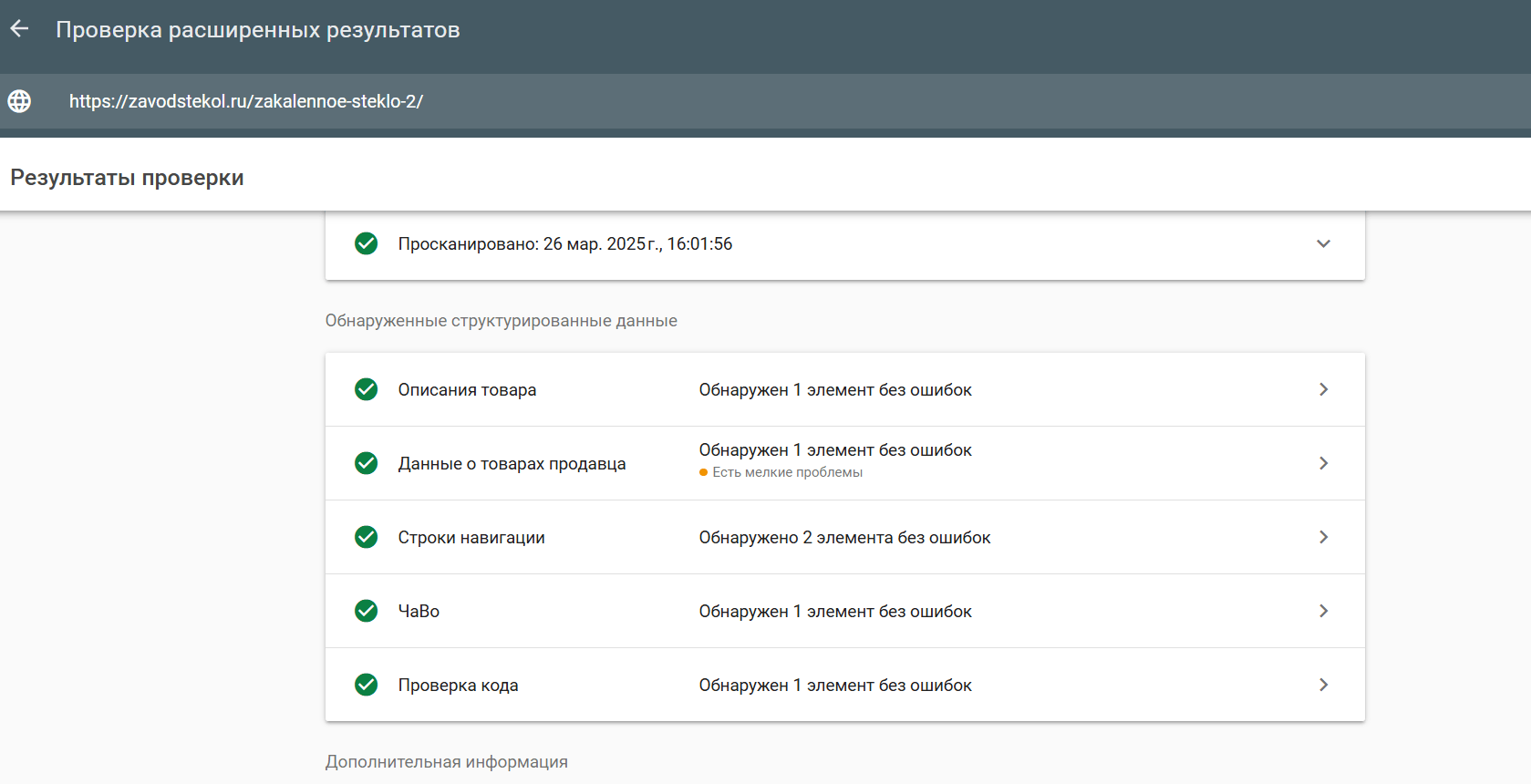Image resolution: width=1531 pixels, height=784 pixels.
Task: Expand the ЧаВо row chevron
Action: (x=1323, y=611)
